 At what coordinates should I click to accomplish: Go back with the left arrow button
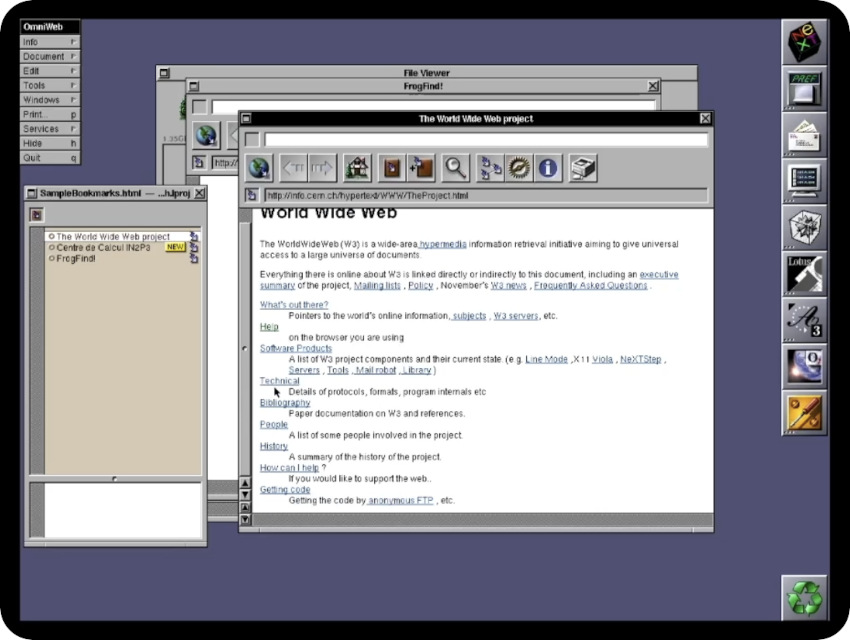click(293, 168)
